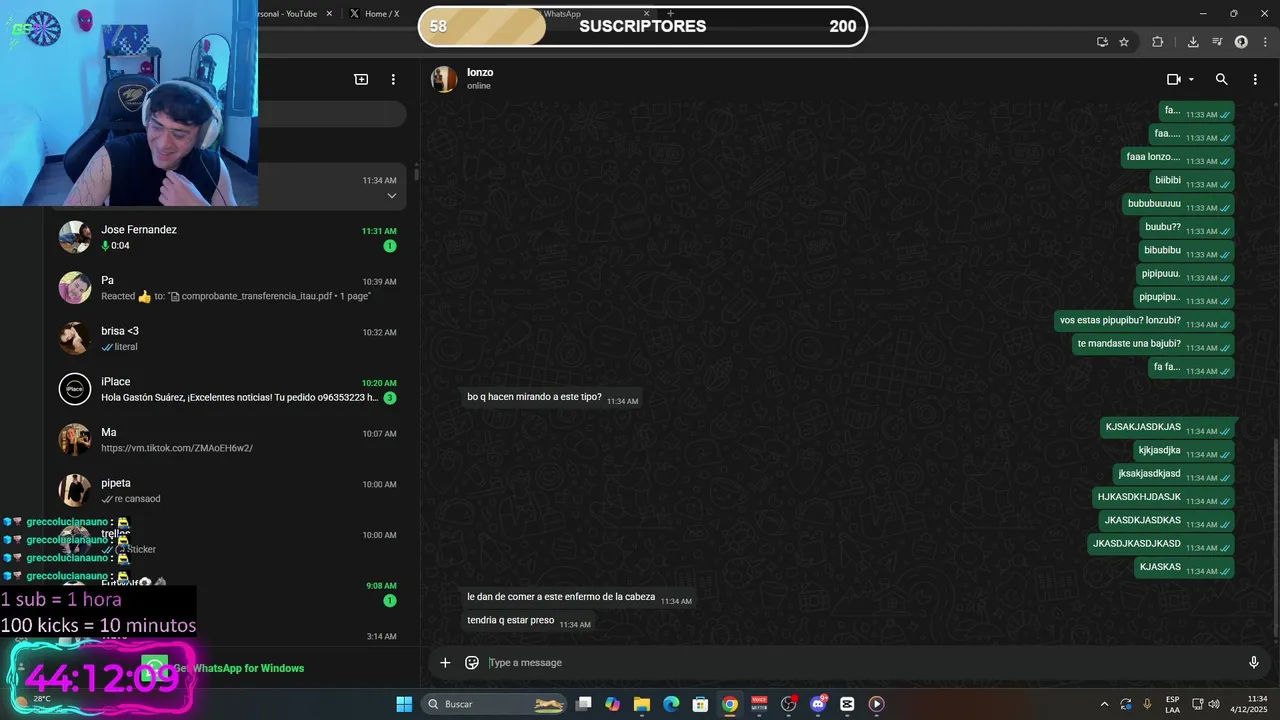1280x720 pixels.
Task: Open the Chrome extensions puzzle icon
Action: [x=1158, y=42]
